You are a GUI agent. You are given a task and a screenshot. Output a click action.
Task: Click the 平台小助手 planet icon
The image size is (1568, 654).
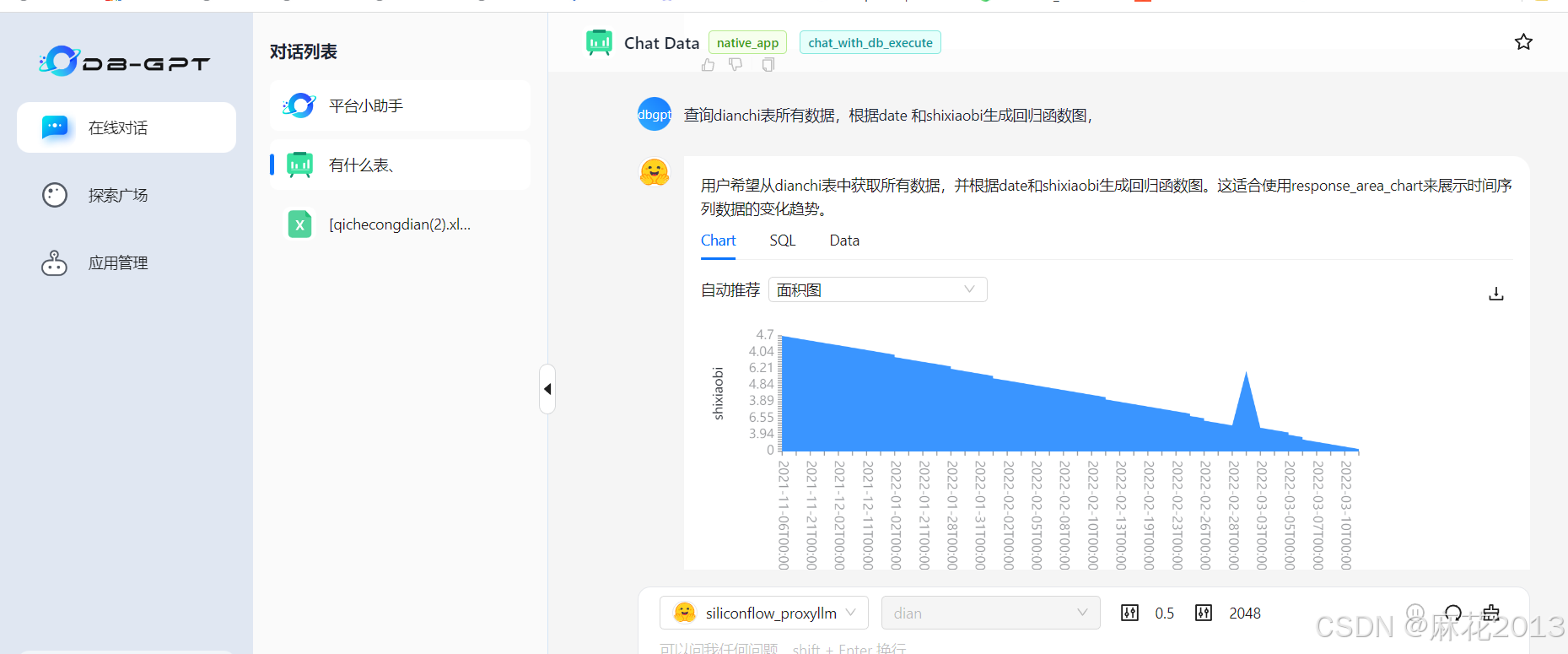point(299,105)
